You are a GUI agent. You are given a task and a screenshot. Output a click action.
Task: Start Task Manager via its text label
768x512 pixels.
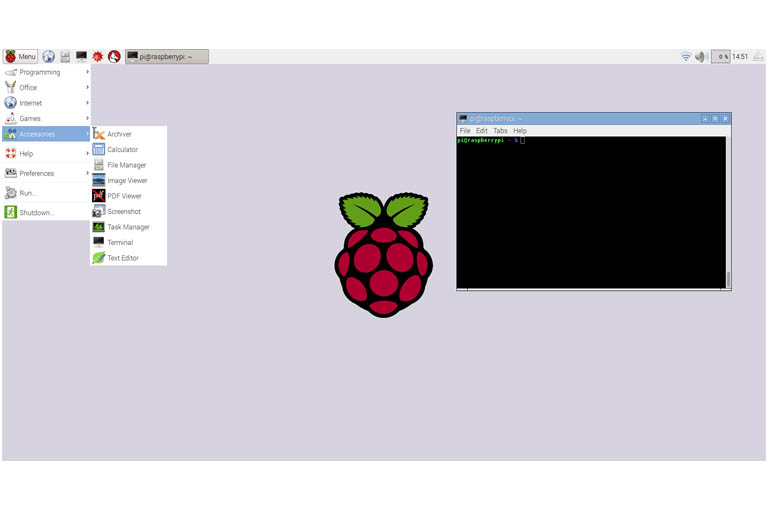click(128, 227)
